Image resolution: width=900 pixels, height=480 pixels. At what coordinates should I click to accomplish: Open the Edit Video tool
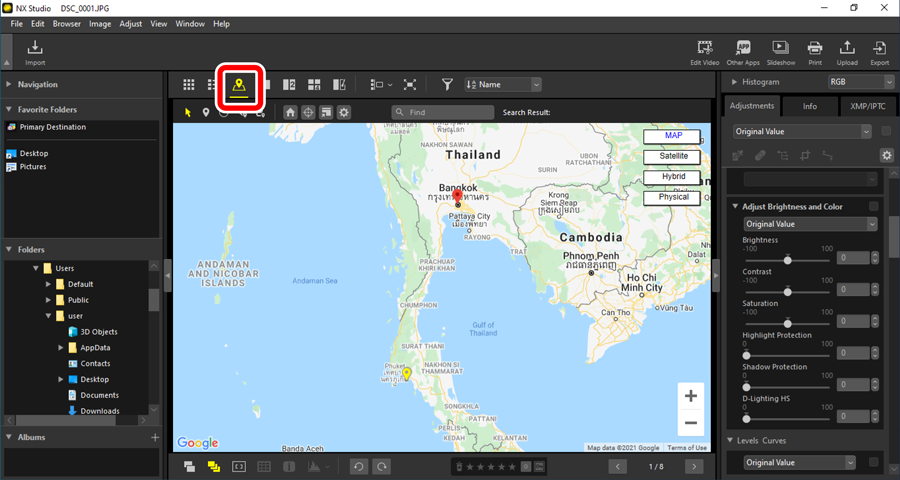click(x=704, y=53)
